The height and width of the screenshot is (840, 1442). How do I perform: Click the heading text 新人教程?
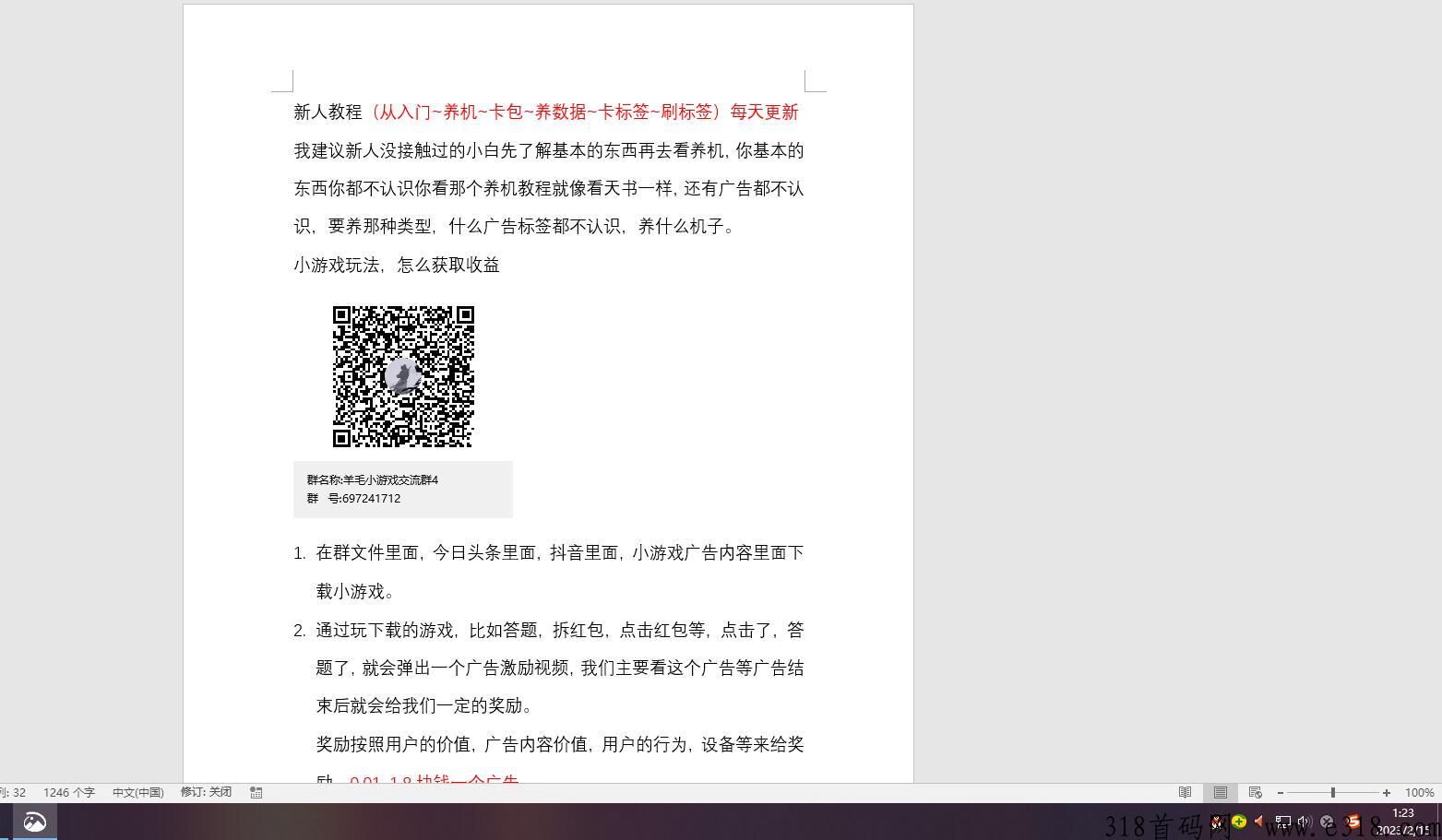[328, 112]
